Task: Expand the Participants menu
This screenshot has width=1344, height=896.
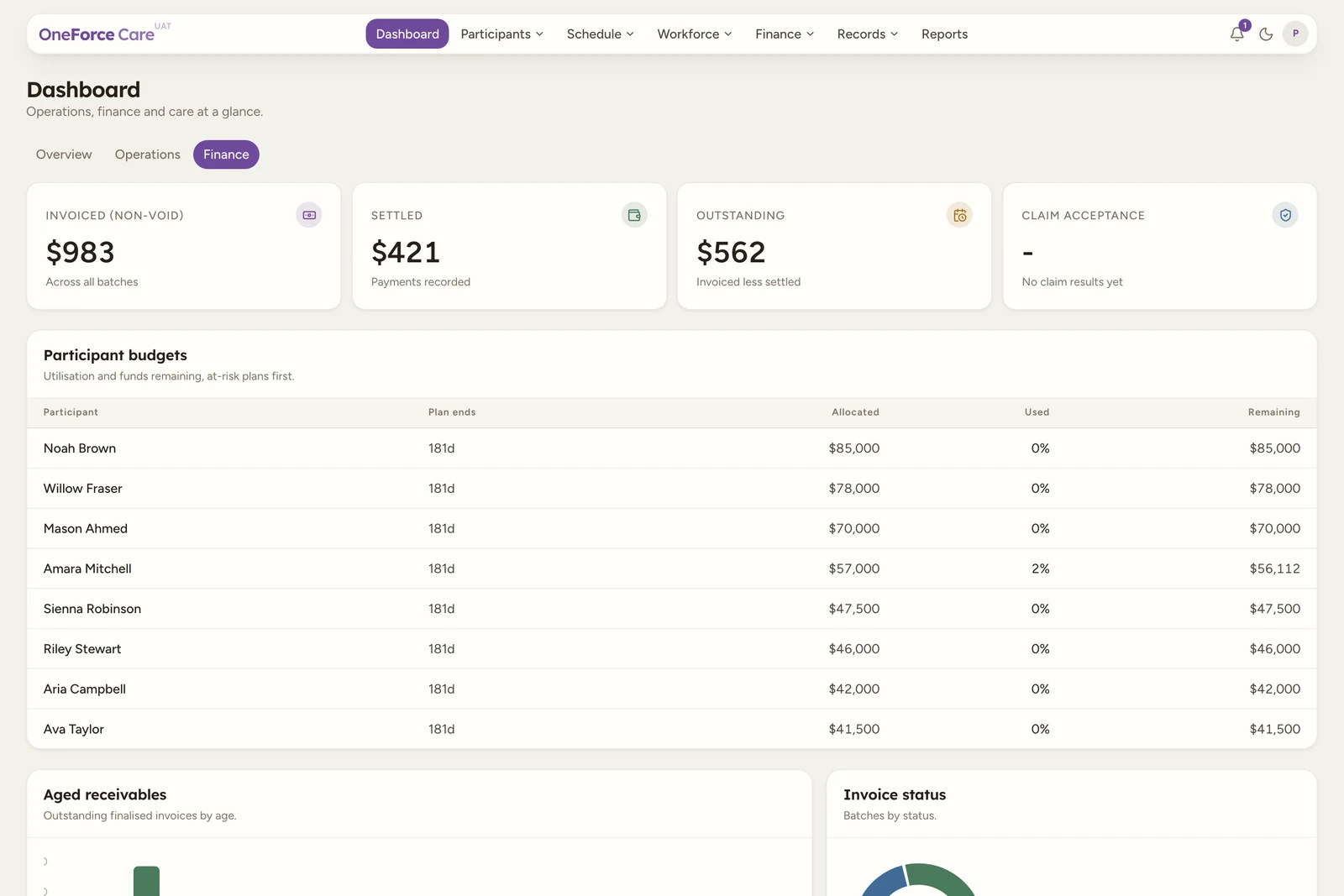Action: pyautogui.click(x=501, y=34)
